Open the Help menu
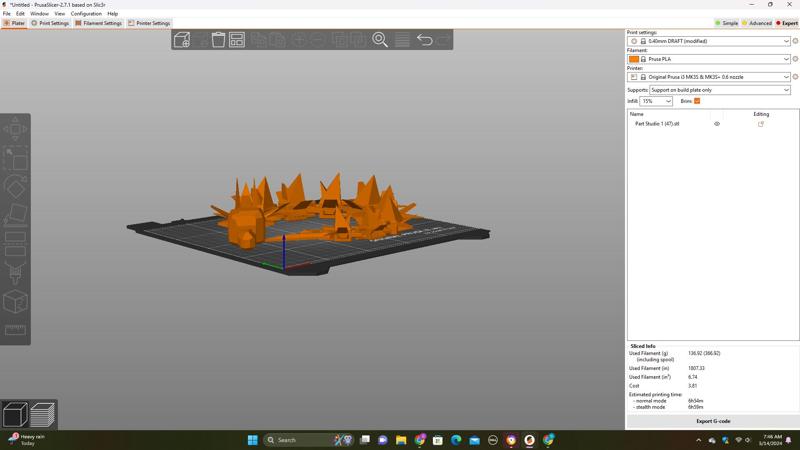This screenshot has height=450, width=800. coord(113,14)
